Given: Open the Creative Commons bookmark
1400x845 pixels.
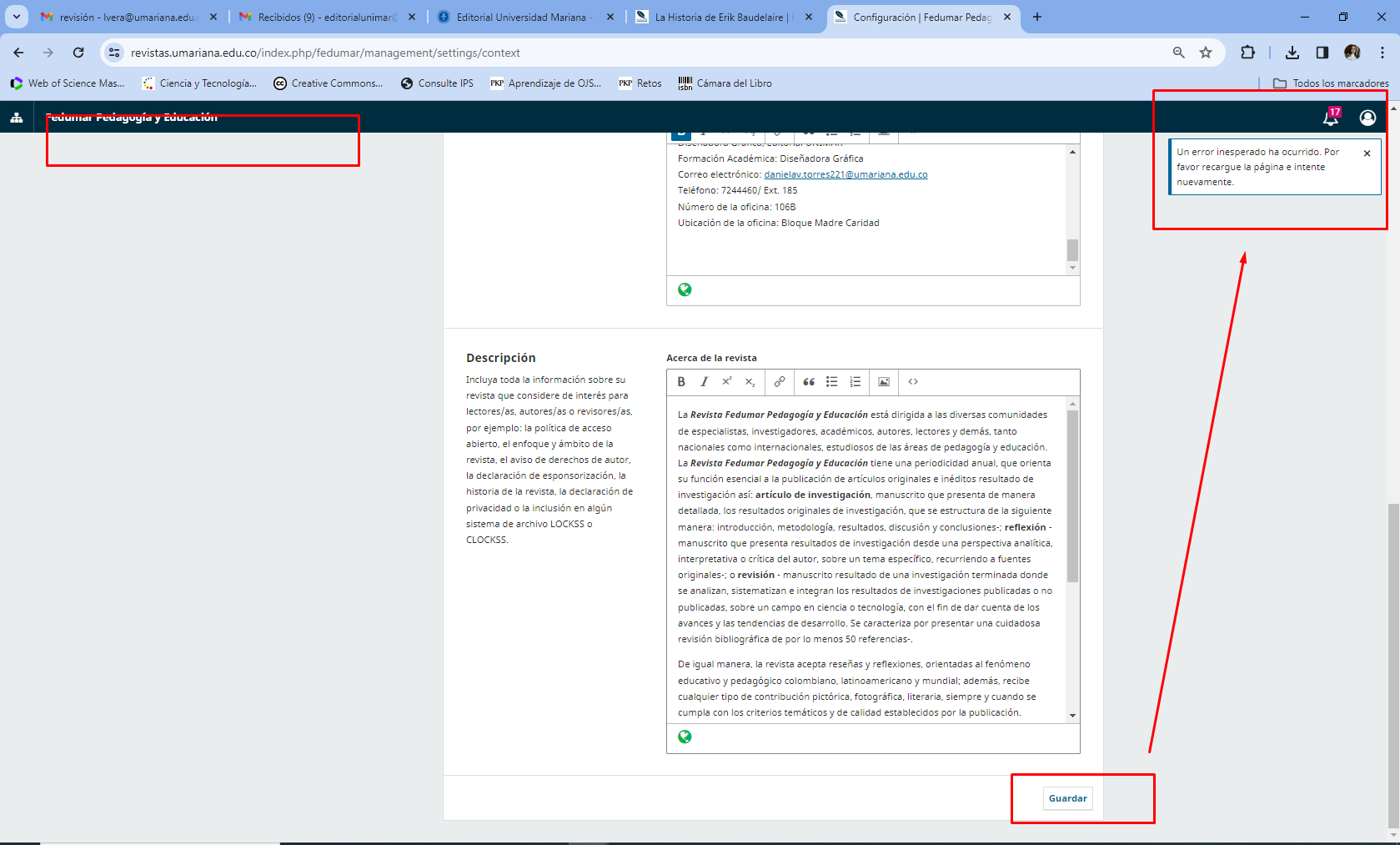Looking at the screenshot, I should 329,83.
